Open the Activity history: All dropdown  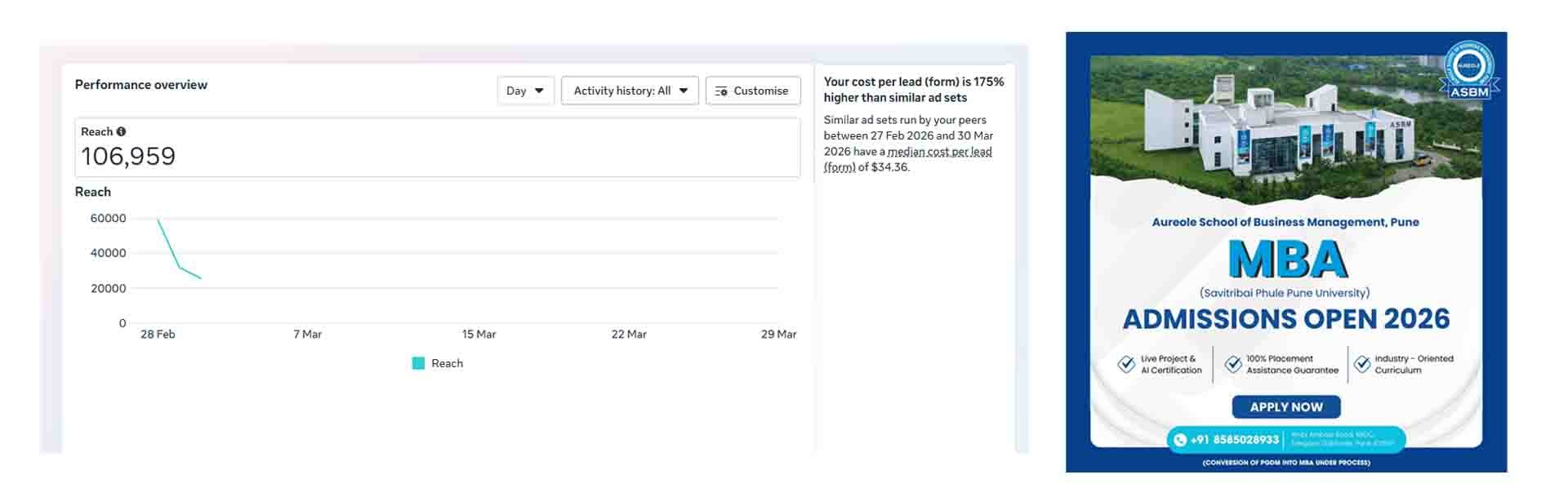click(x=630, y=91)
